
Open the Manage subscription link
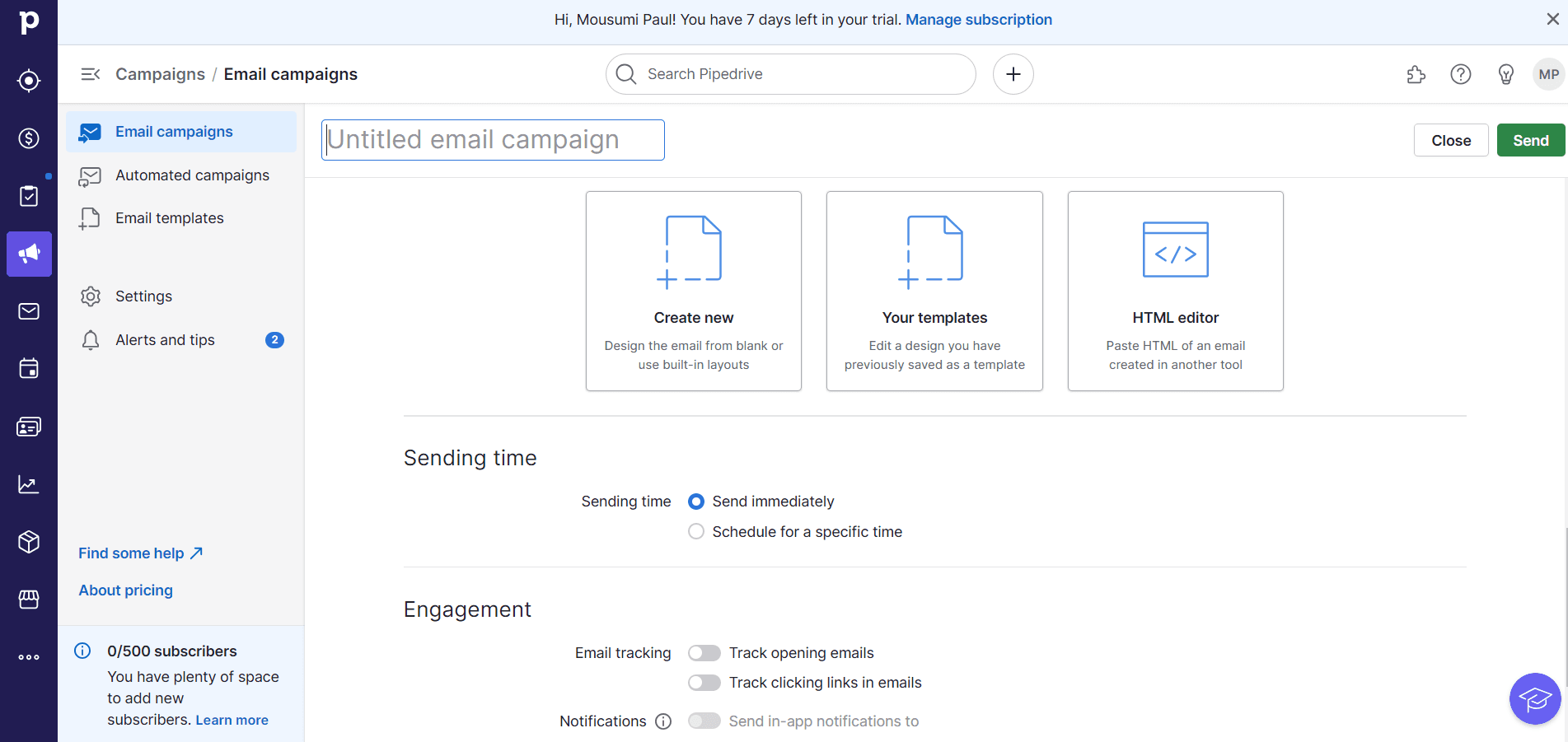[x=979, y=19]
